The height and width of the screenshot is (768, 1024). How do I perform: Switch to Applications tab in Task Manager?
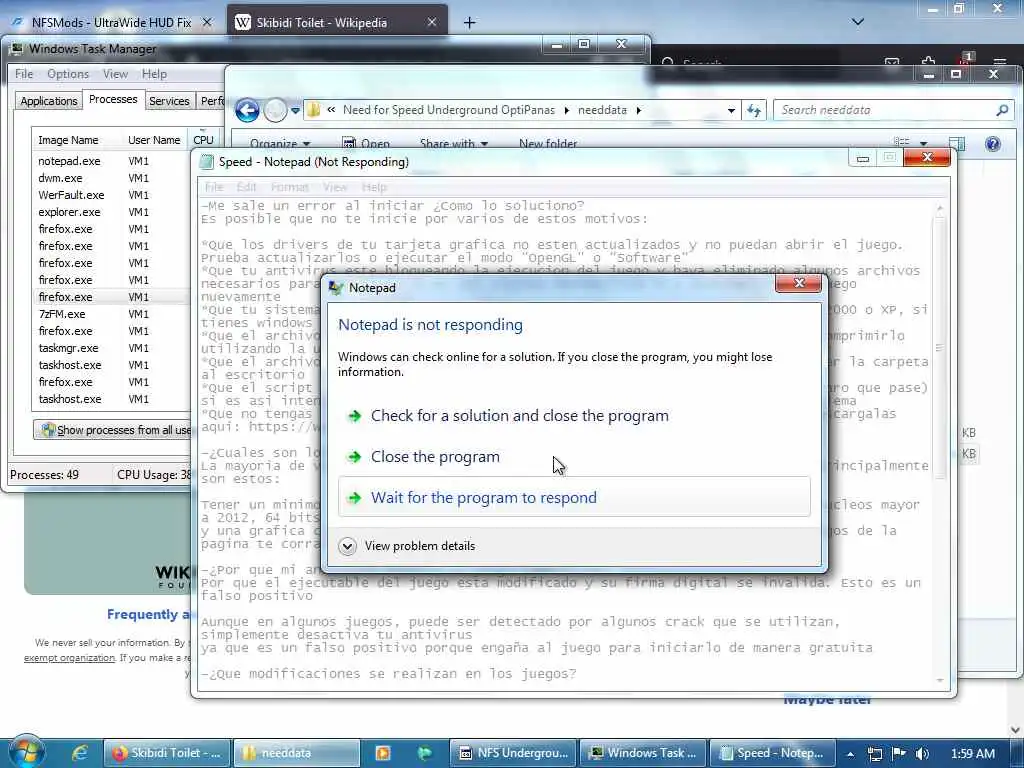pos(49,101)
